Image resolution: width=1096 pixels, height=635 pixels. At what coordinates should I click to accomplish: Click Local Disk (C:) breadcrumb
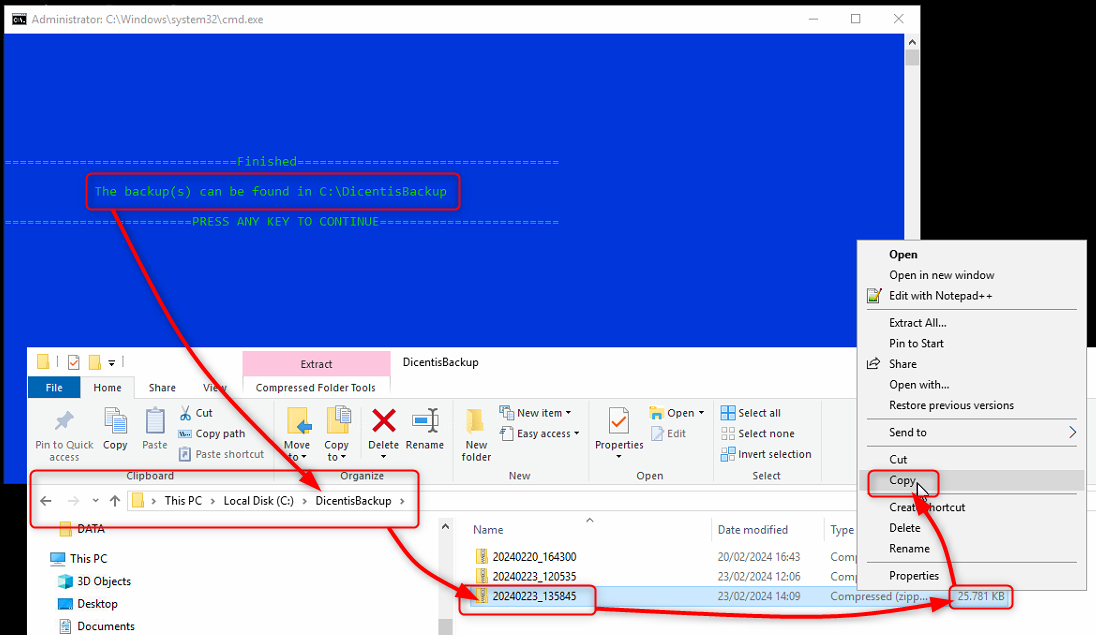(x=259, y=501)
